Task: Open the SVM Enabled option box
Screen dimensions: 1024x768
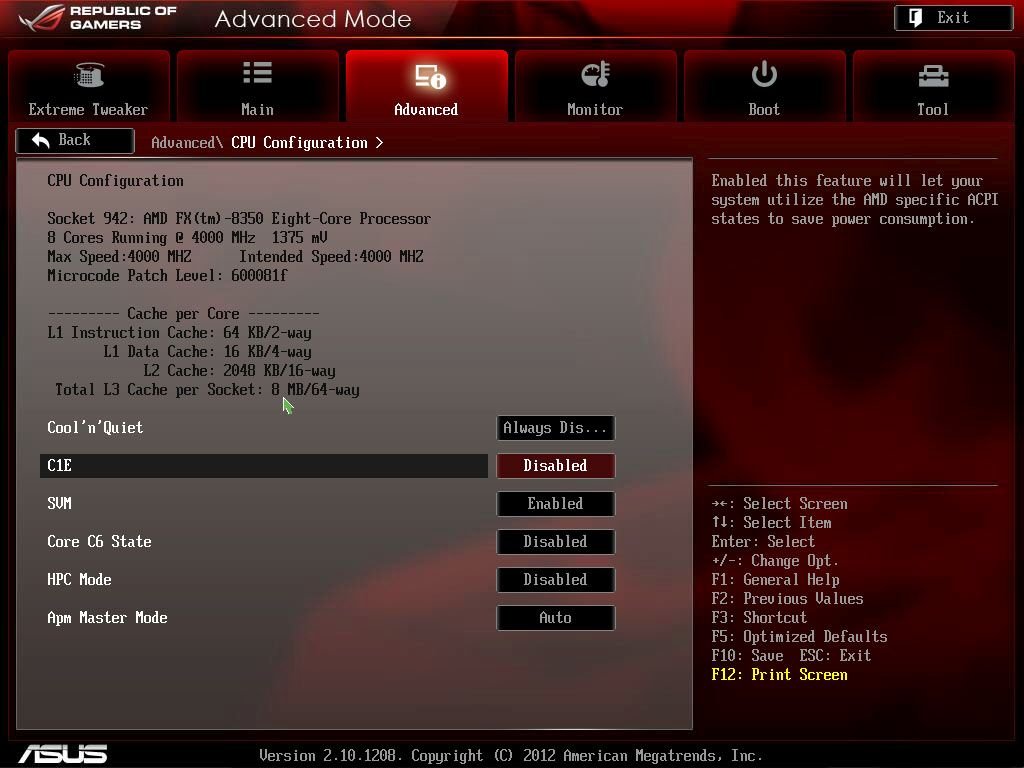Action: coord(555,504)
